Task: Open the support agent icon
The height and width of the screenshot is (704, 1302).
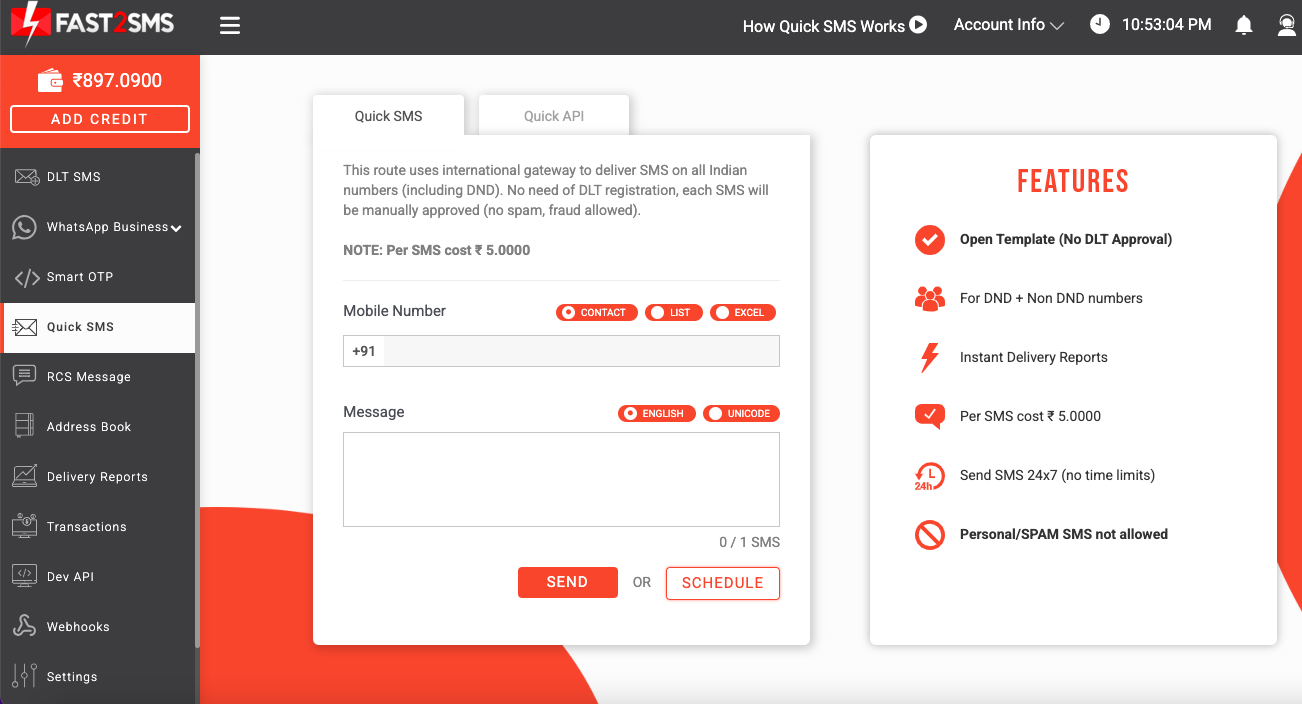Action: coord(1287,26)
